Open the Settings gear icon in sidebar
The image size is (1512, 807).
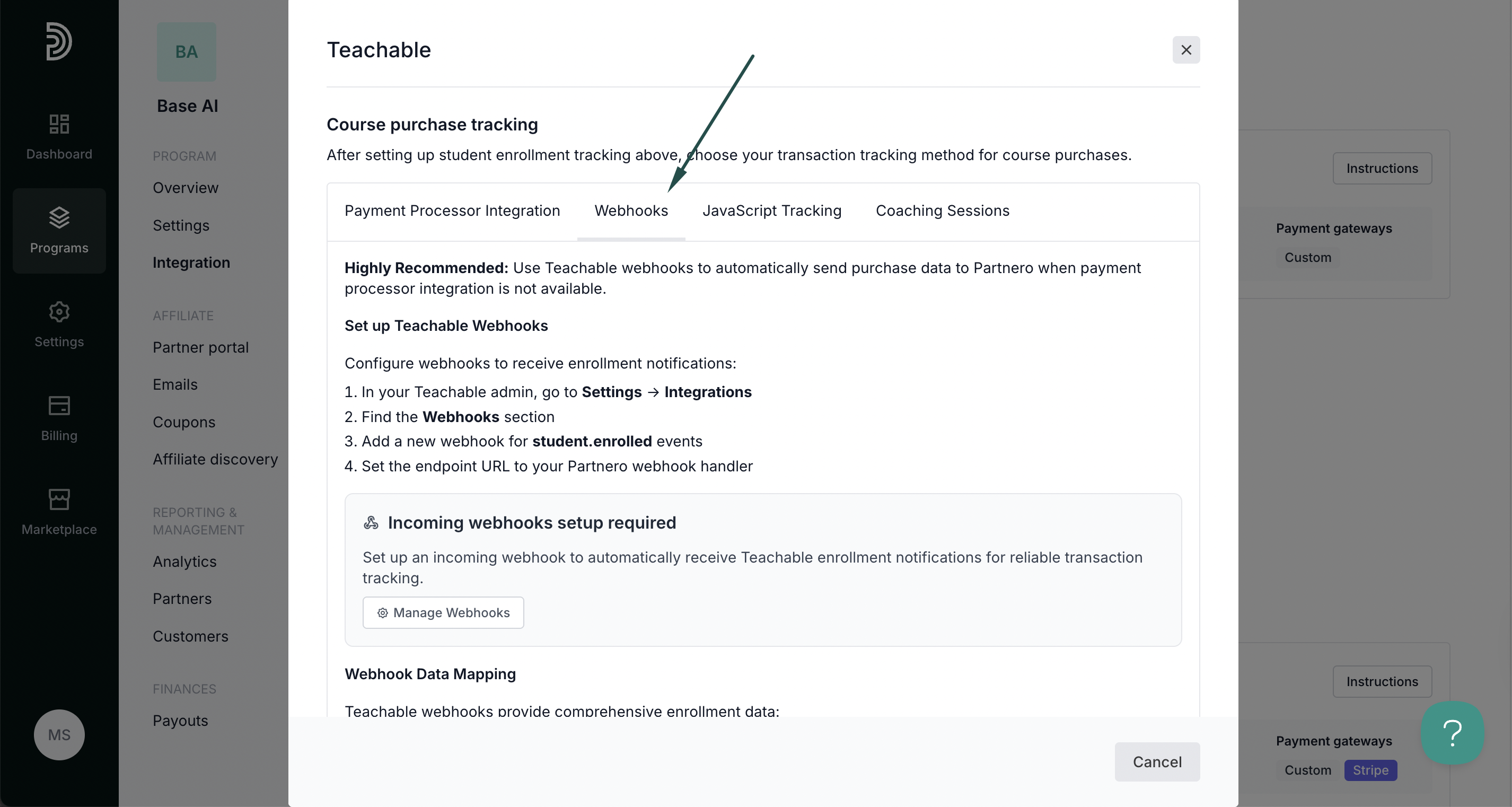pyautogui.click(x=59, y=312)
